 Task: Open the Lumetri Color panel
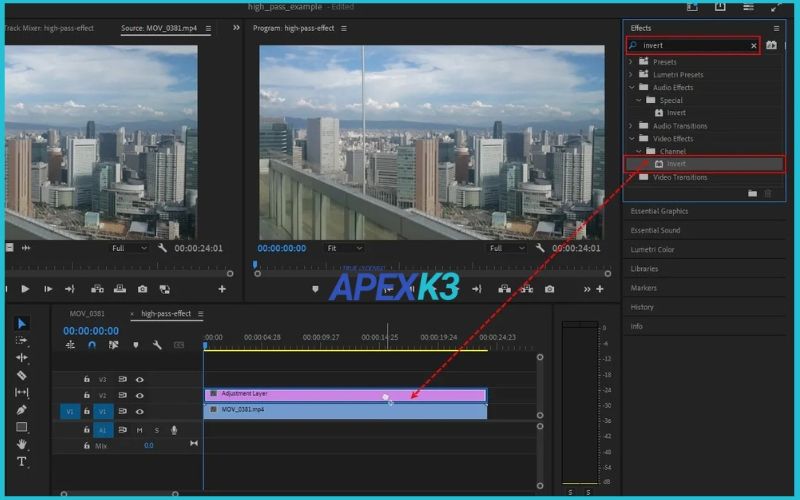click(652, 249)
